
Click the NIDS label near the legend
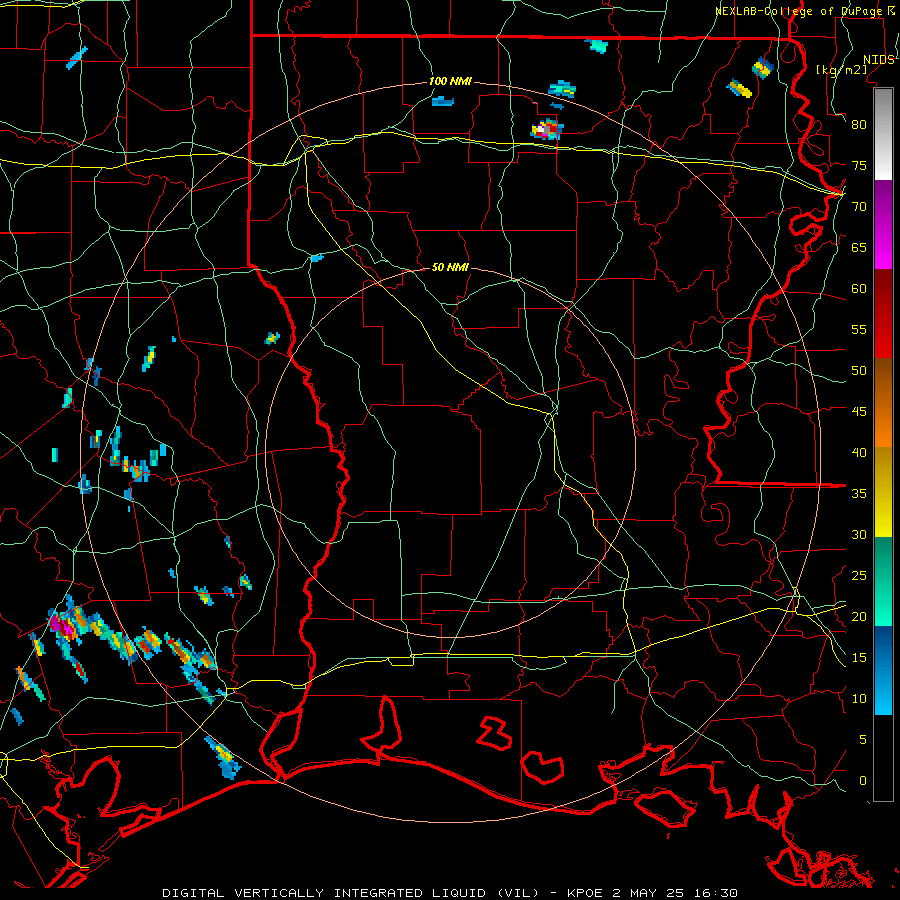click(878, 60)
